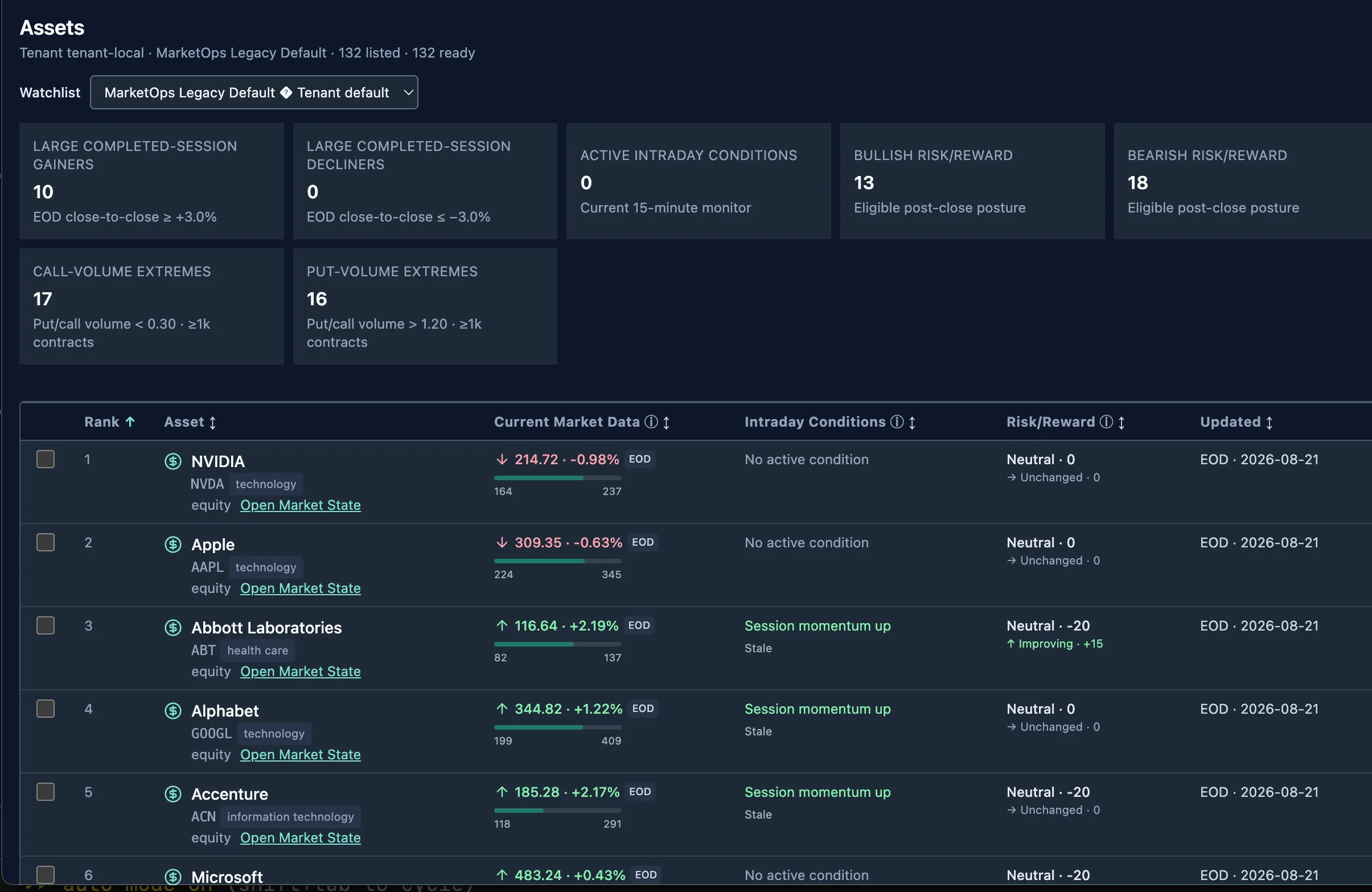Click Apple's red down arrow indicator
The width and height of the screenshot is (1372, 892).
(502, 543)
